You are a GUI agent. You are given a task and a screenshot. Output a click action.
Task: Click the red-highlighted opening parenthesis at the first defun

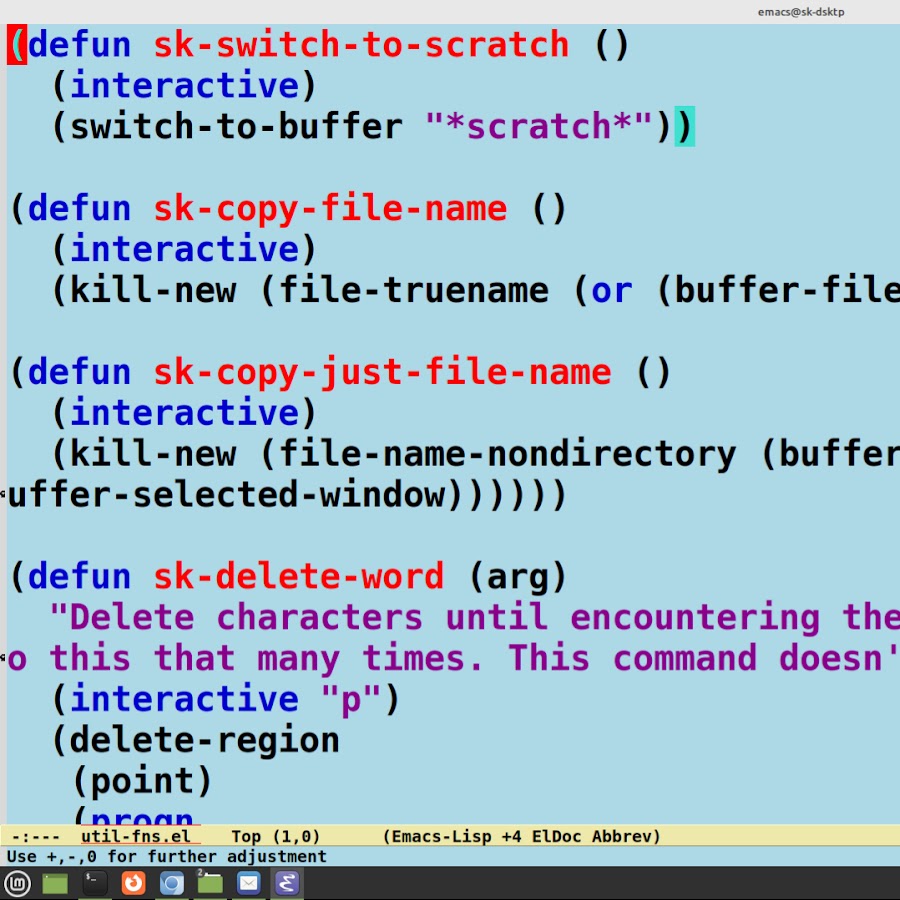(x=17, y=45)
